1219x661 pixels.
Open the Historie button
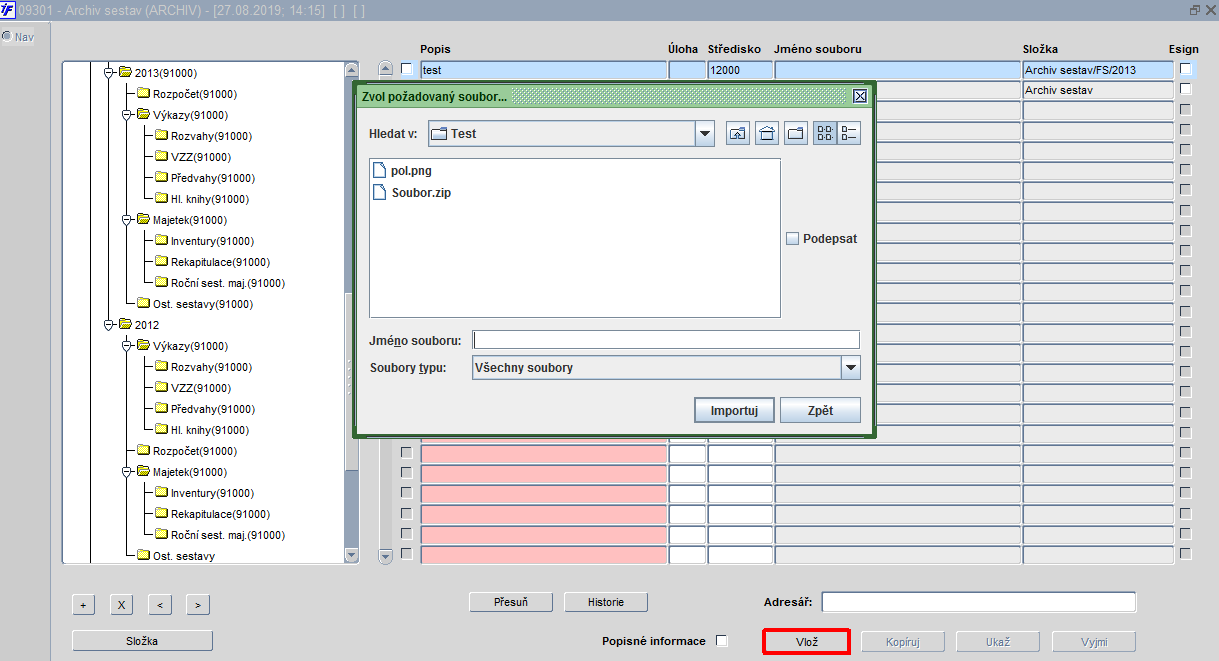(606, 602)
